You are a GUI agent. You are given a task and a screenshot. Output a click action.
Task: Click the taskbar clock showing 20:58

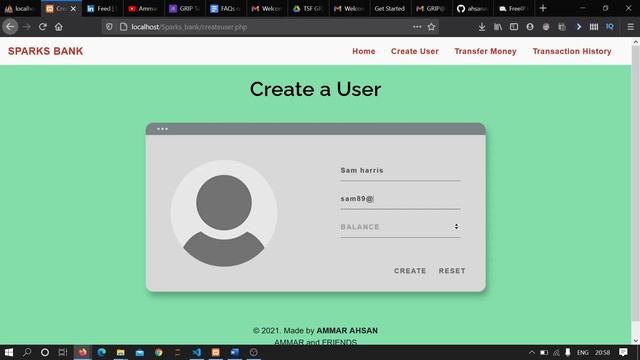coord(602,352)
